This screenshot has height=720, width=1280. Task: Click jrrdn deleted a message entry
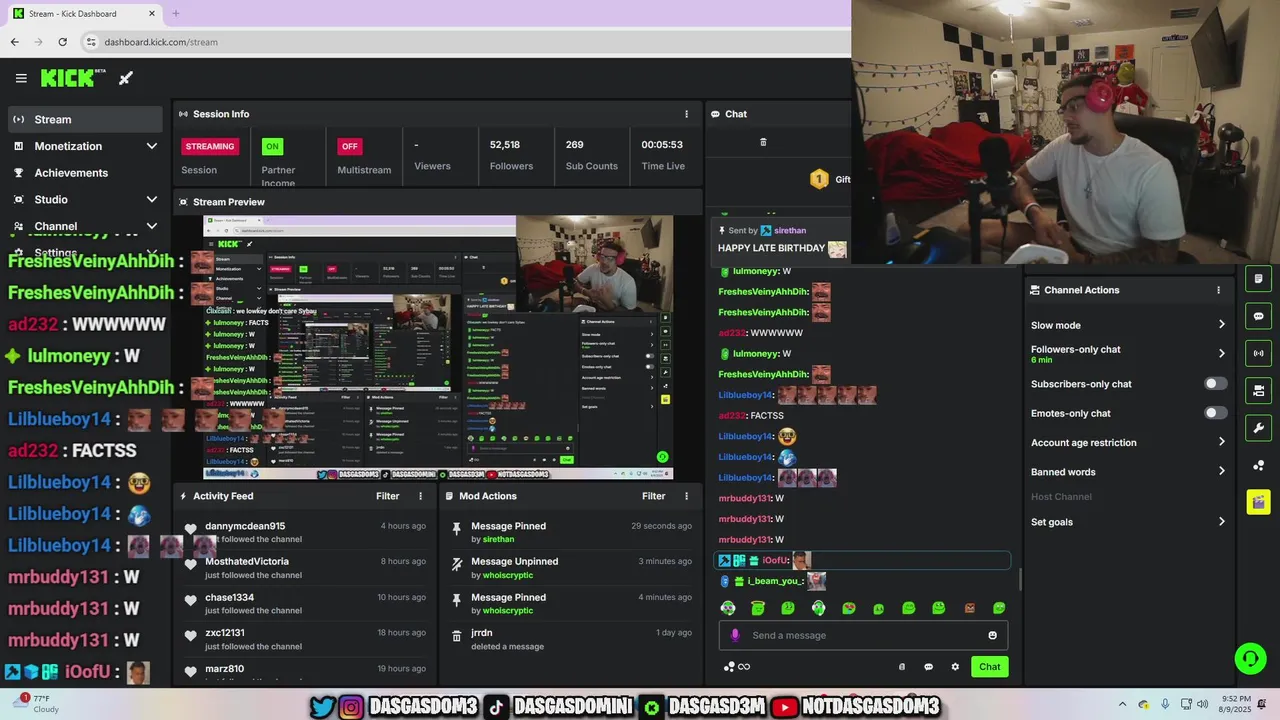point(570,639)
